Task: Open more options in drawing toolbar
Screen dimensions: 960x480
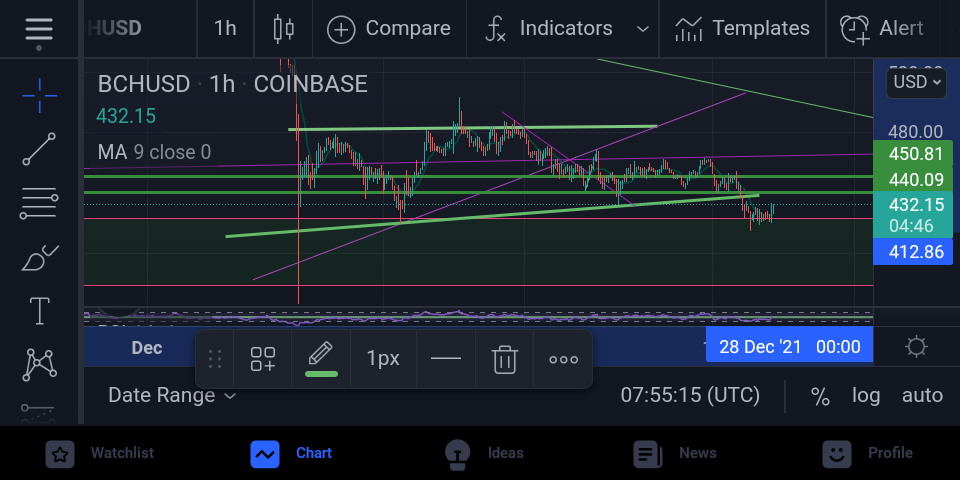Action: click(x=563, y=359)
